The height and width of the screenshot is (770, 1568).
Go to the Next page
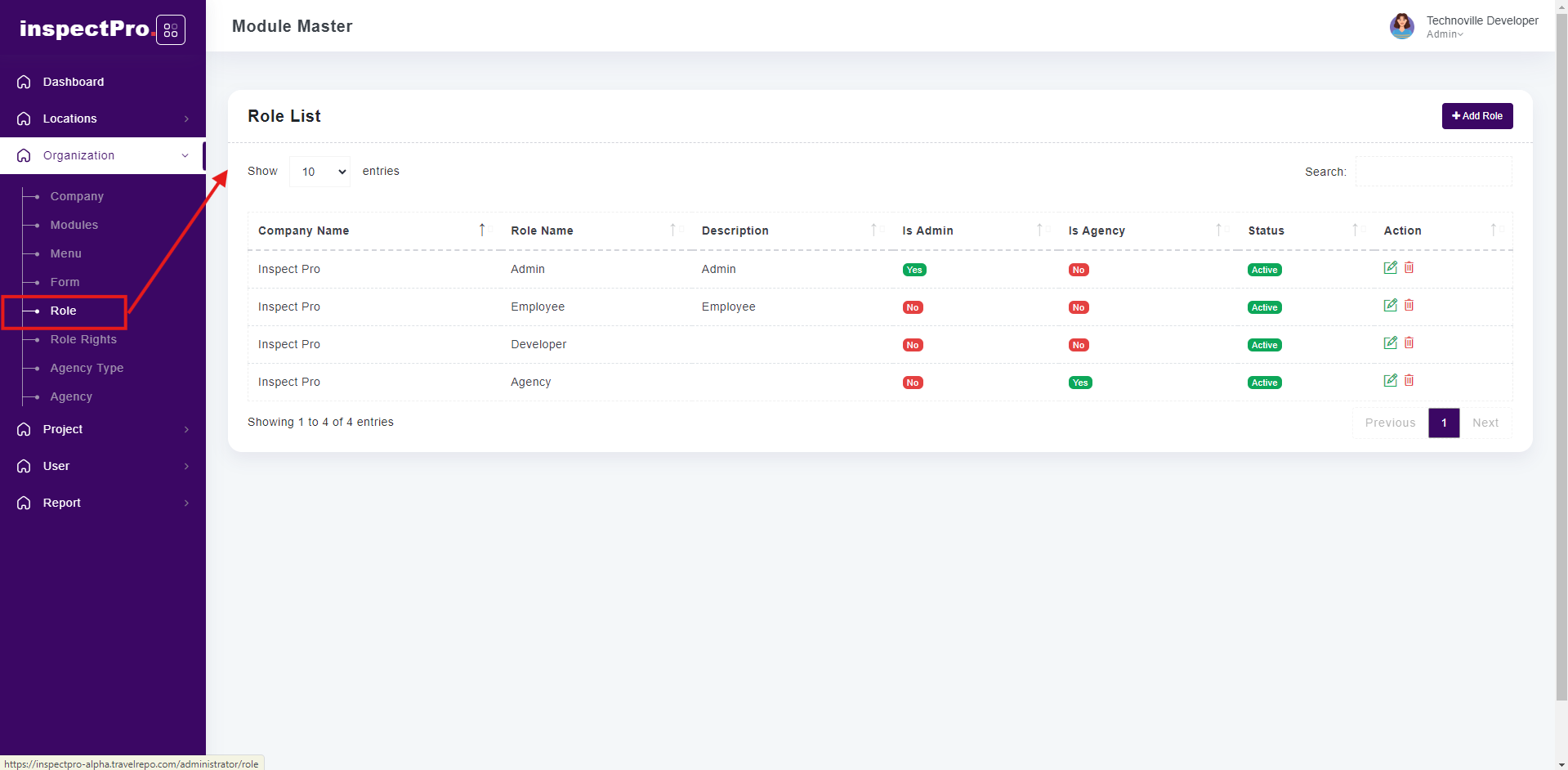coord(1485,423)
